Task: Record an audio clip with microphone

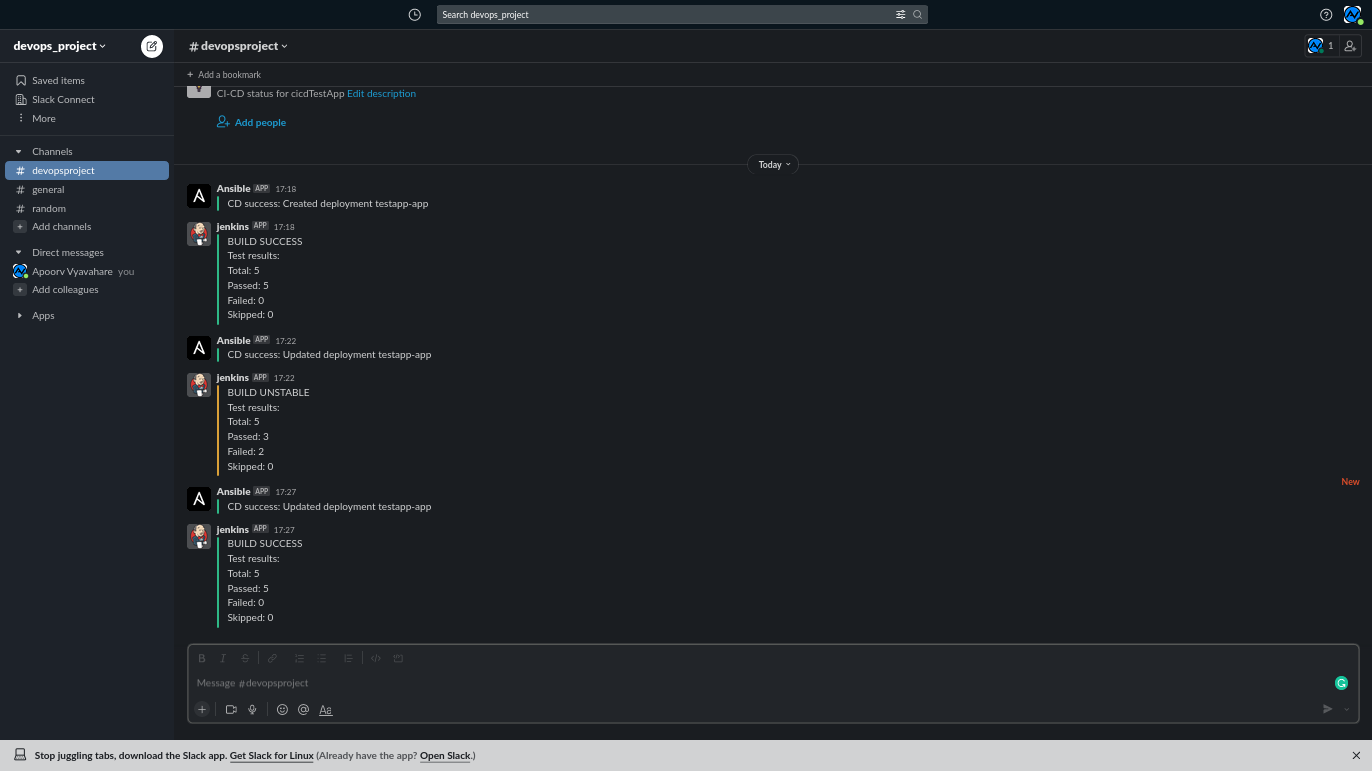Action: point(252,709)
